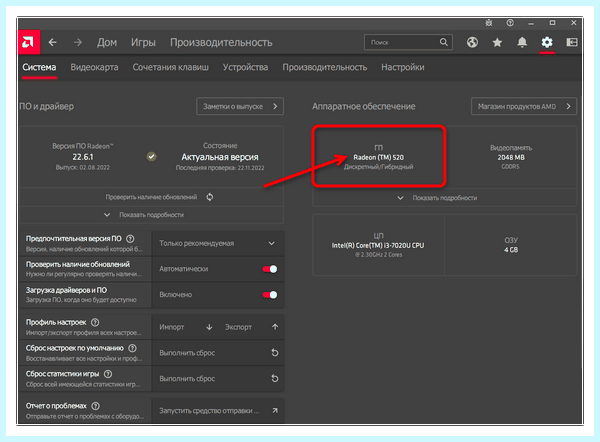Open favorites star icon
Viewport: 600px width, 442px height.
click(497, 42)
